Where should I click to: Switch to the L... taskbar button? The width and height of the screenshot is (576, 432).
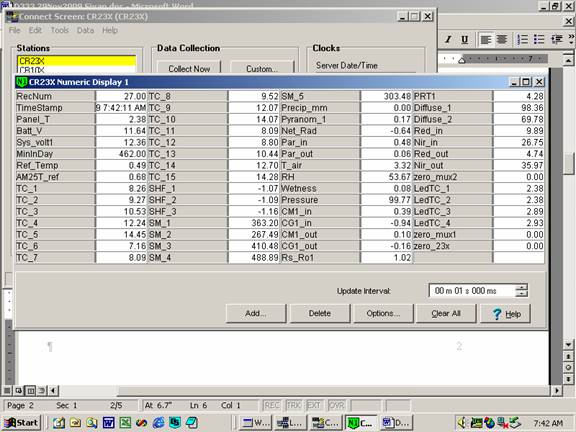click(290, 423)
